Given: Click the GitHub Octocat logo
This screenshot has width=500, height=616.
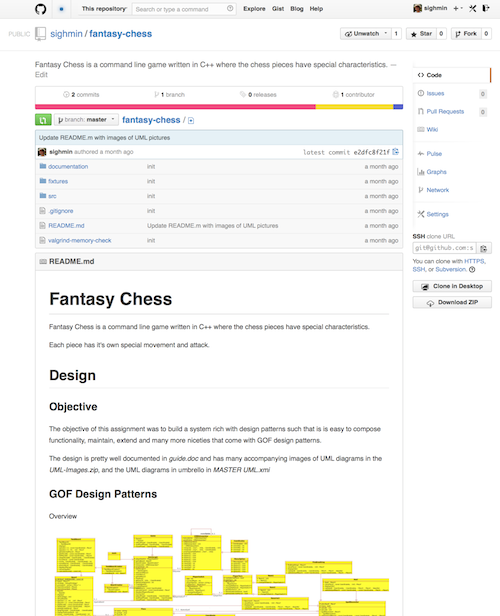Looking at the screenshot, I should [40, 9].
